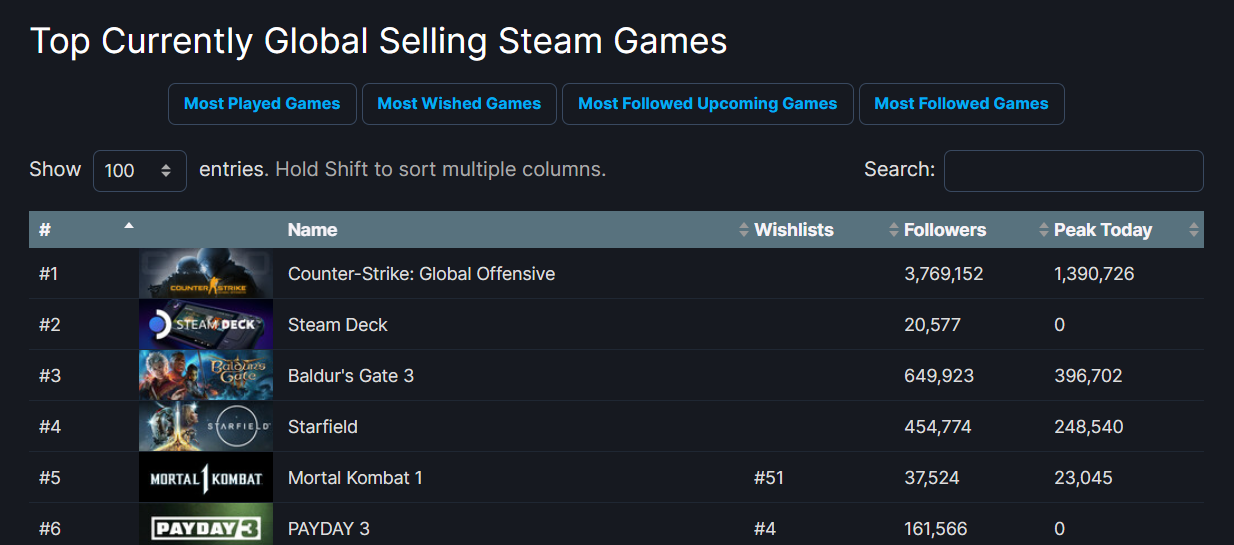Image resolution: width=1234 pixels, height=545 pixels.
Task: Click the Counter-Strike: Global Offensive name link
Action: pos(421,274)
